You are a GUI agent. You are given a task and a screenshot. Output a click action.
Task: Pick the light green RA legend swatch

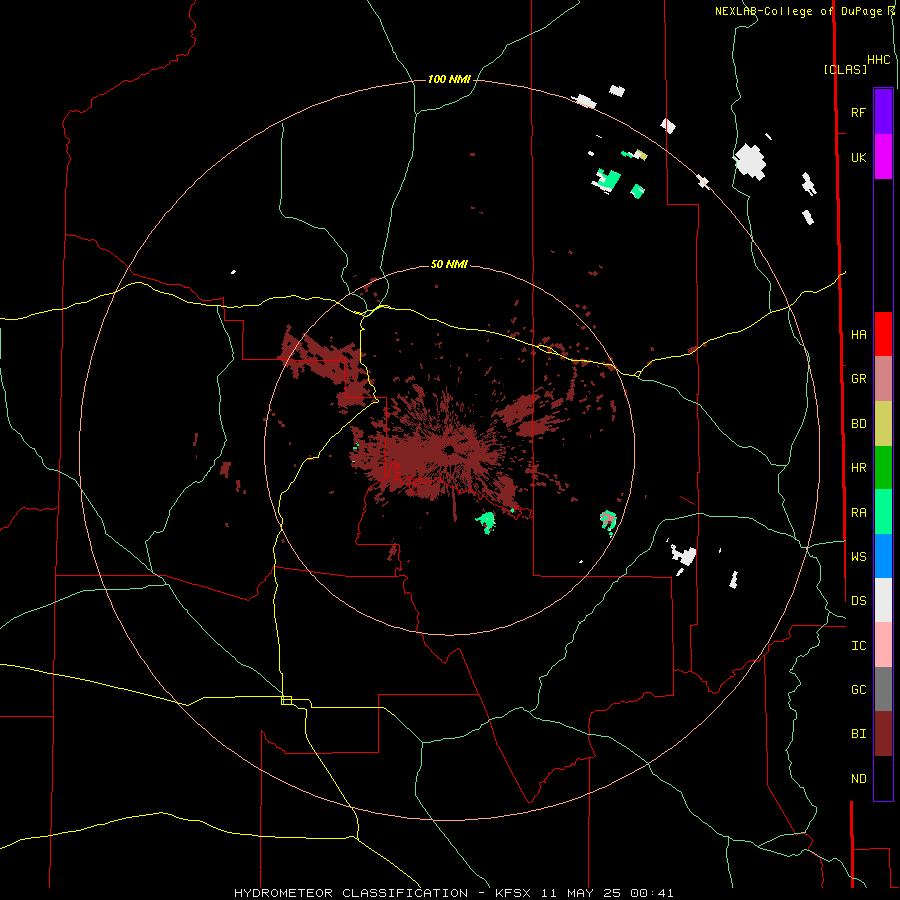point(883,512)
